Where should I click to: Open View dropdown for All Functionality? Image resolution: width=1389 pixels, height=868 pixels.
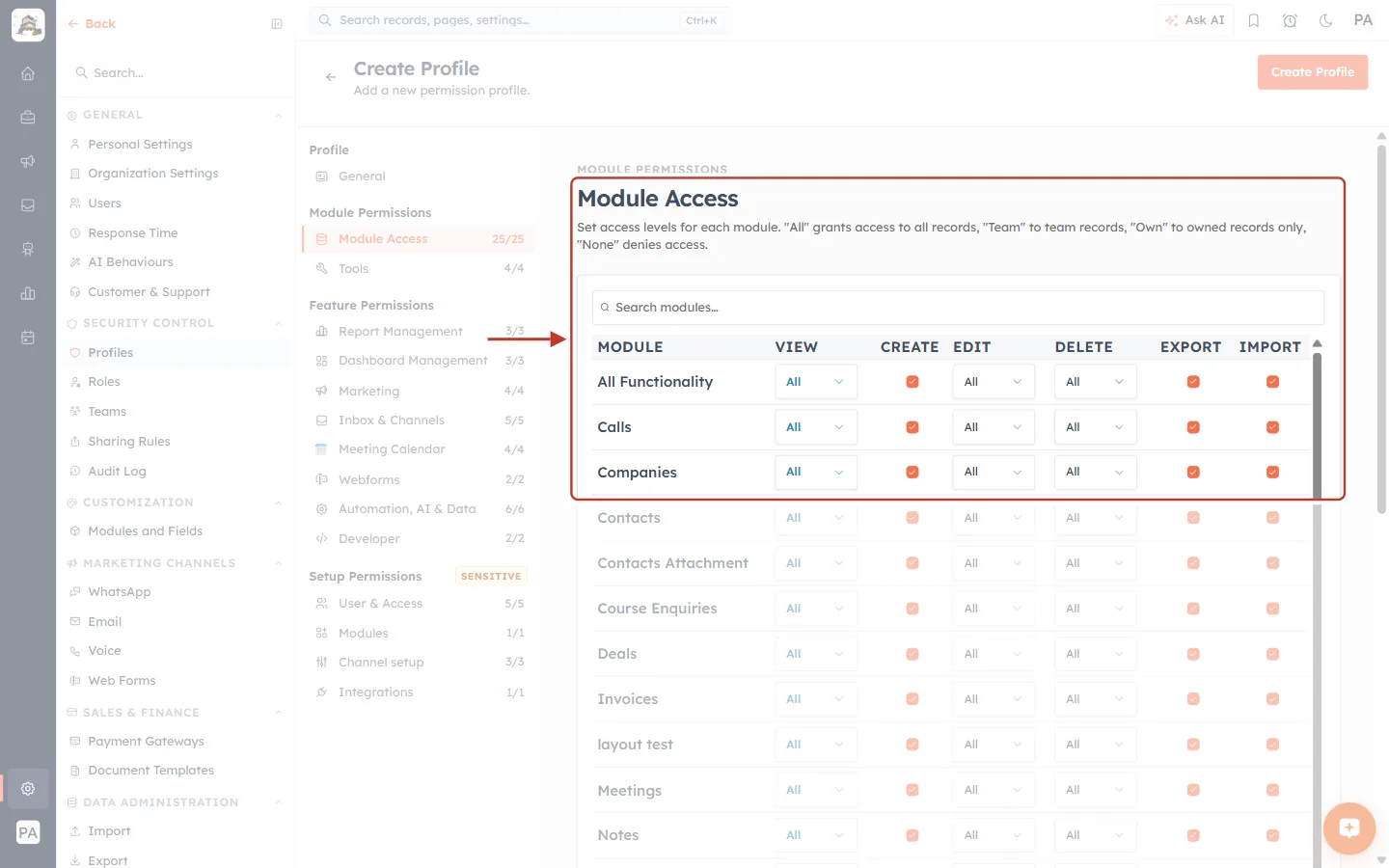point(816,382)
